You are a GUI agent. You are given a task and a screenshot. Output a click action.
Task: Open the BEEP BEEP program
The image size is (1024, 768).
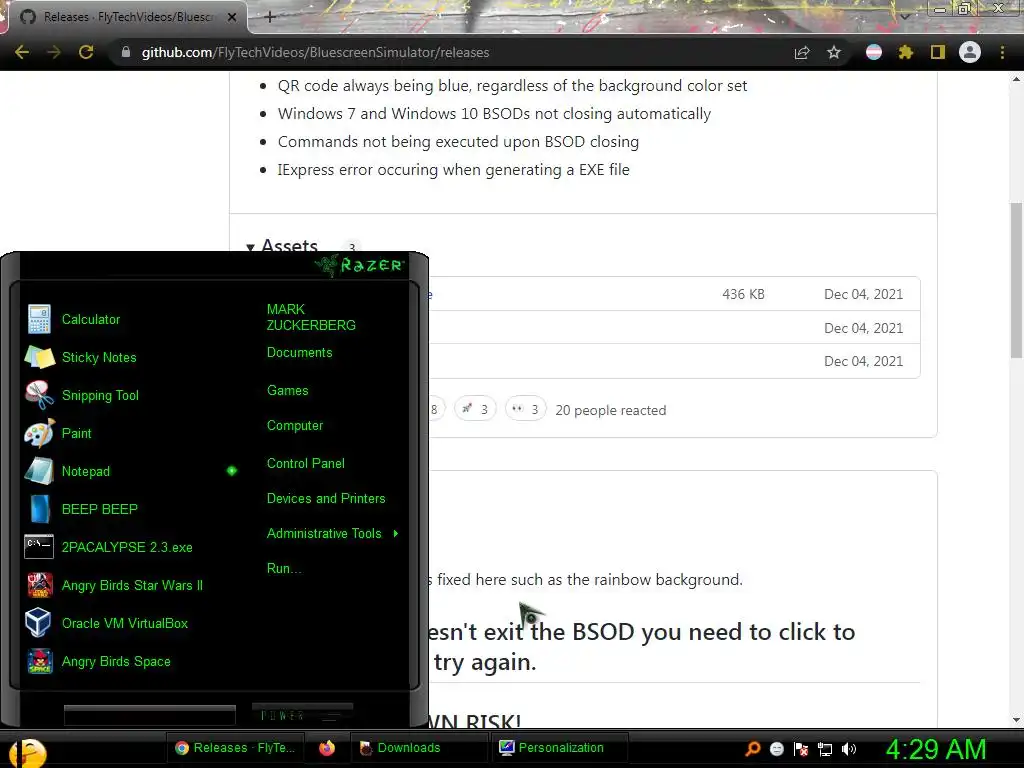(x=99, y=509)
